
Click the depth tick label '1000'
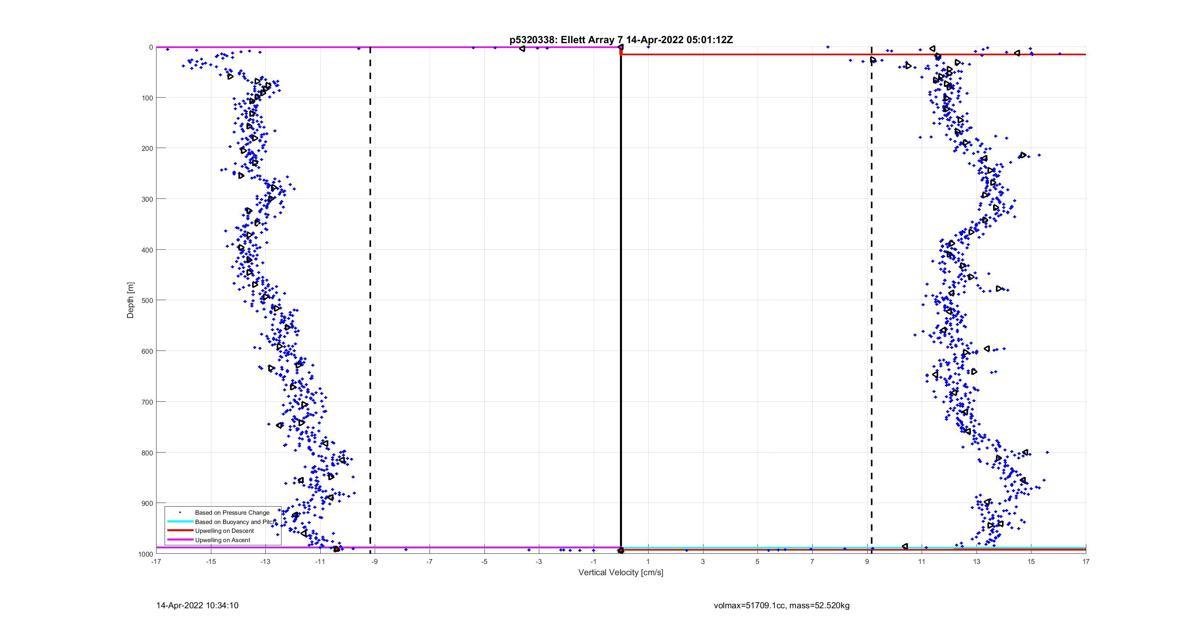pos(144,554)
